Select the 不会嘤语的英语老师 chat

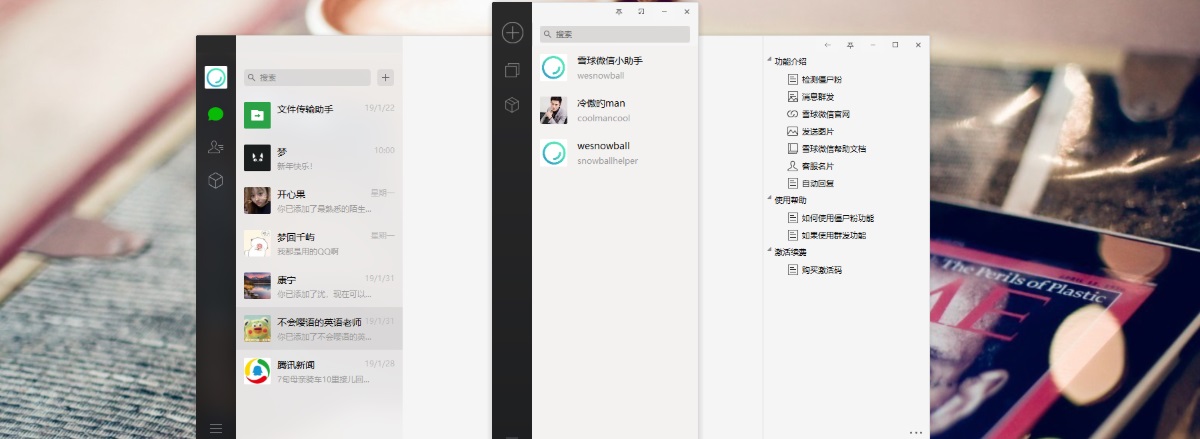[319, 328]
